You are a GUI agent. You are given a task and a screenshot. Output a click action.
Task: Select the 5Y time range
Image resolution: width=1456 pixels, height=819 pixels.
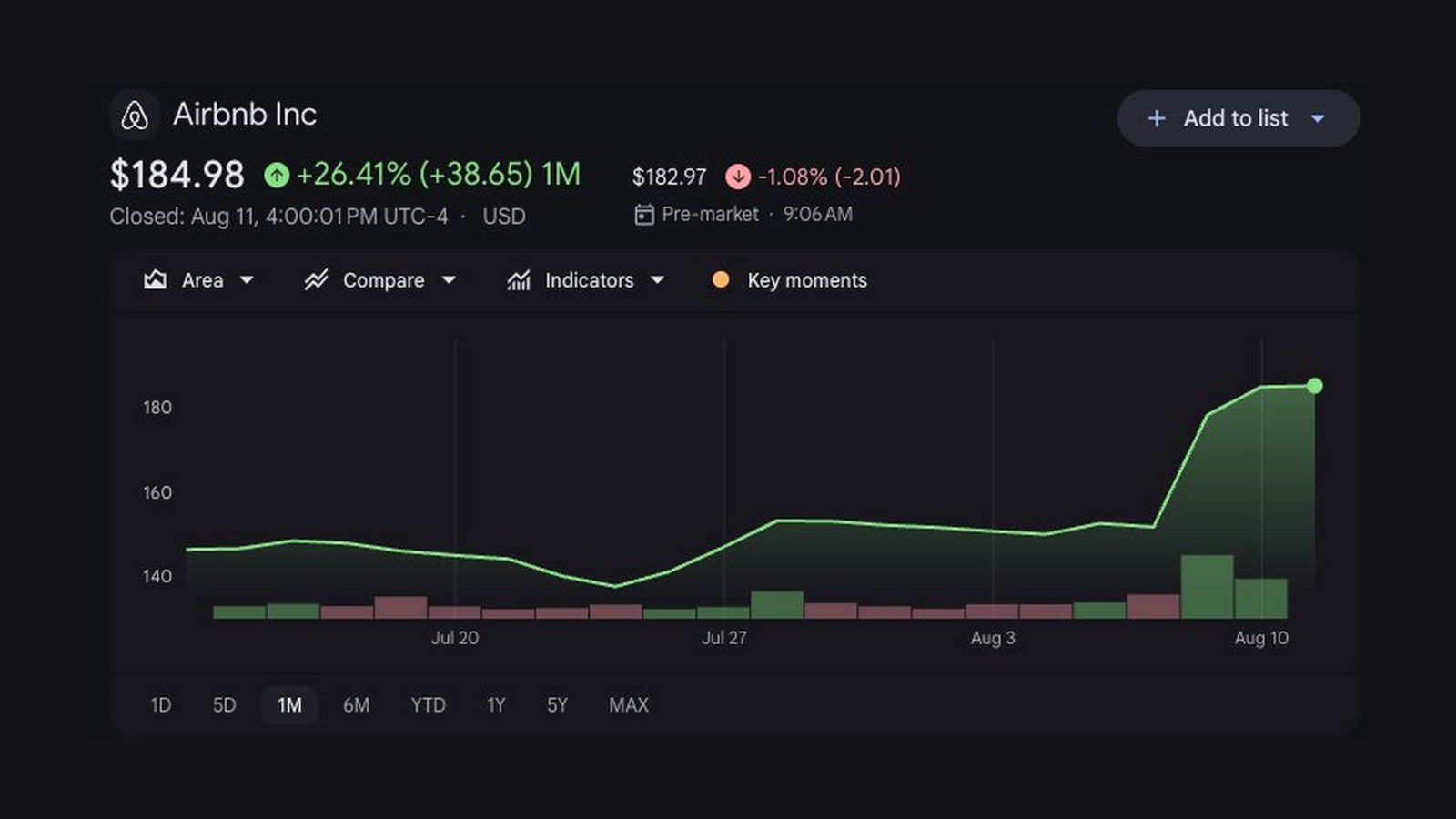click(557, 705)
